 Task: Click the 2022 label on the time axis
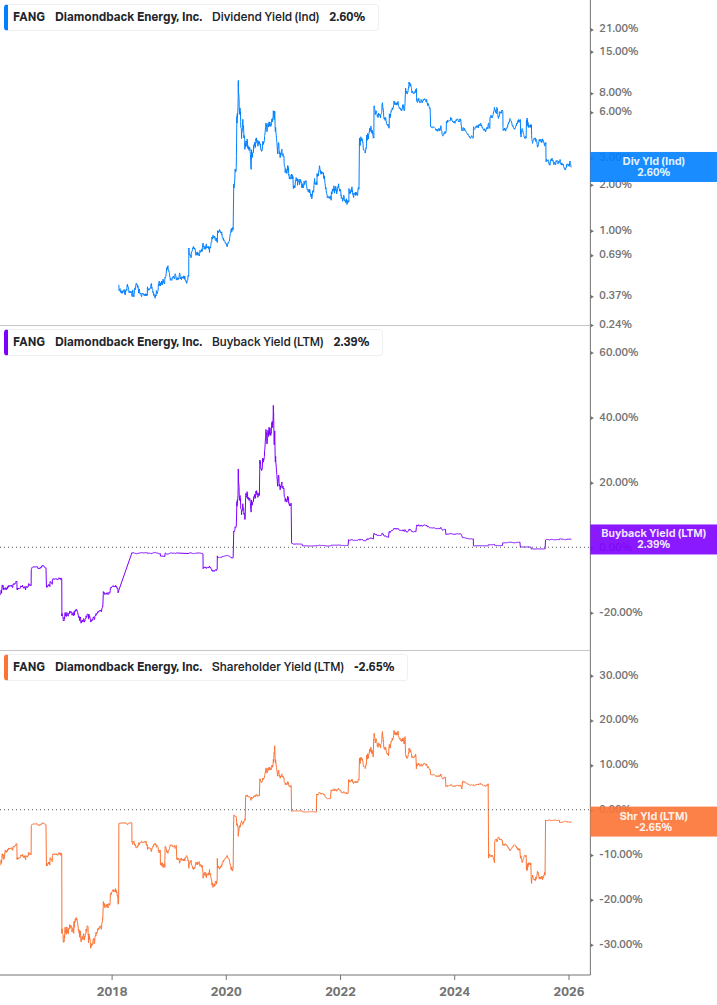(x=341, y=990)
